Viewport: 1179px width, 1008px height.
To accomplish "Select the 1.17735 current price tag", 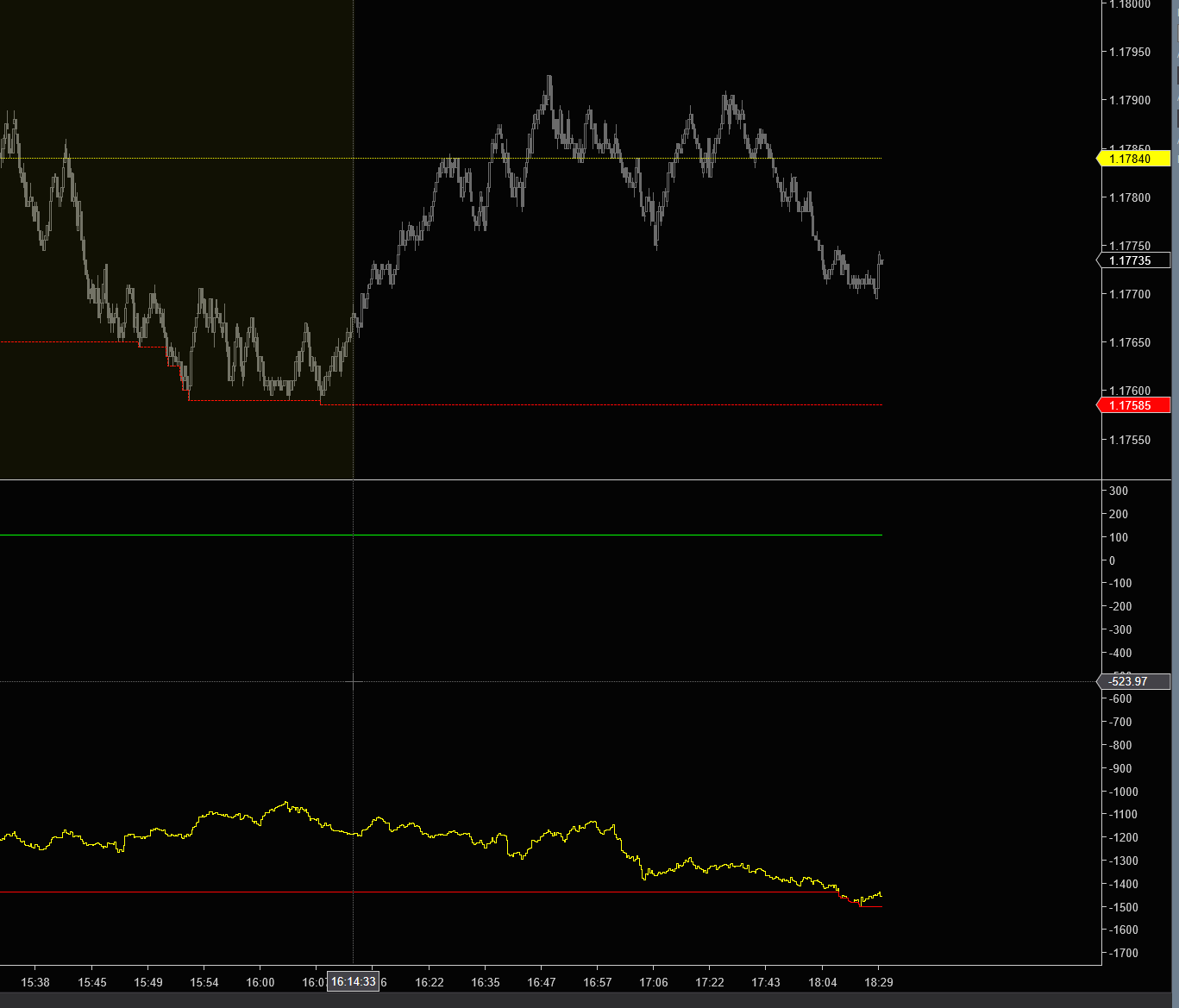I will [x=1133, y=260].
